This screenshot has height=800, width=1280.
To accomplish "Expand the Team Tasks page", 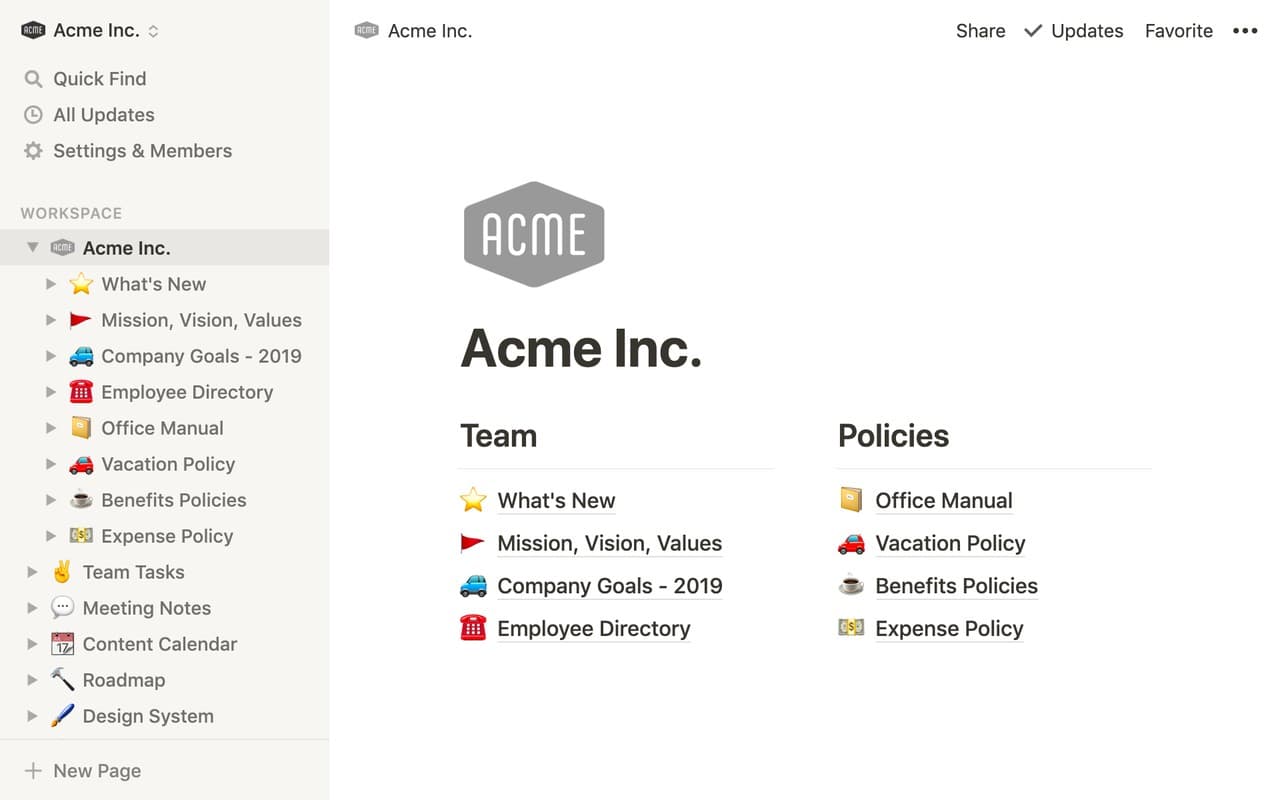I will point(32,571).
